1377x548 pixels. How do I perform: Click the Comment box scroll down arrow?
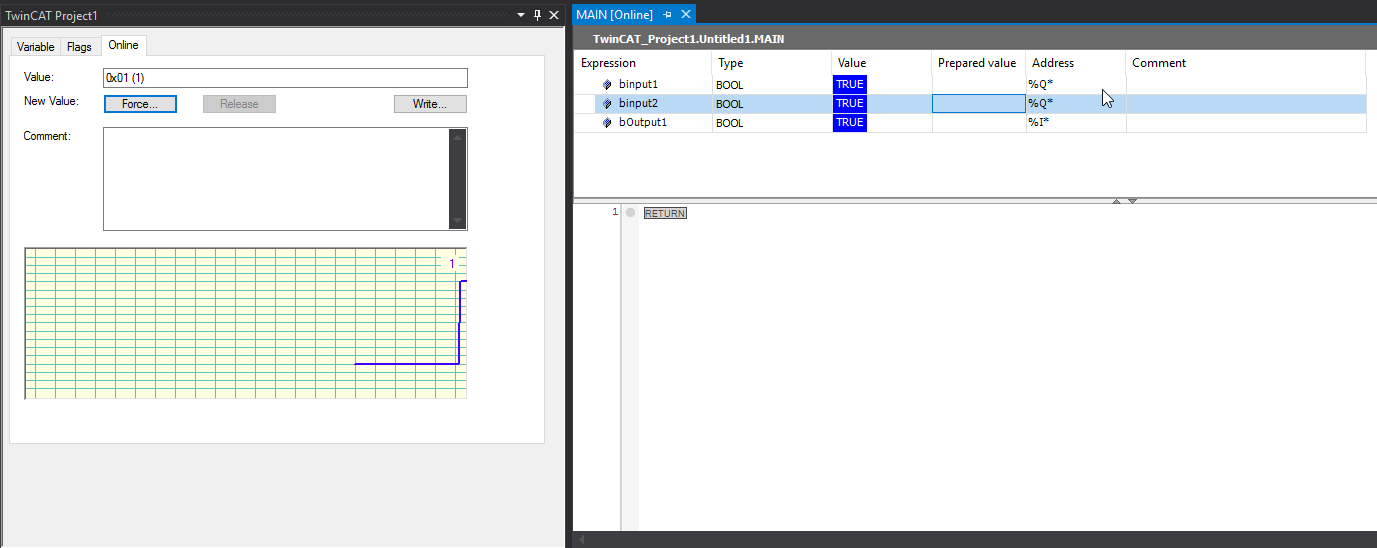(457, 220)
